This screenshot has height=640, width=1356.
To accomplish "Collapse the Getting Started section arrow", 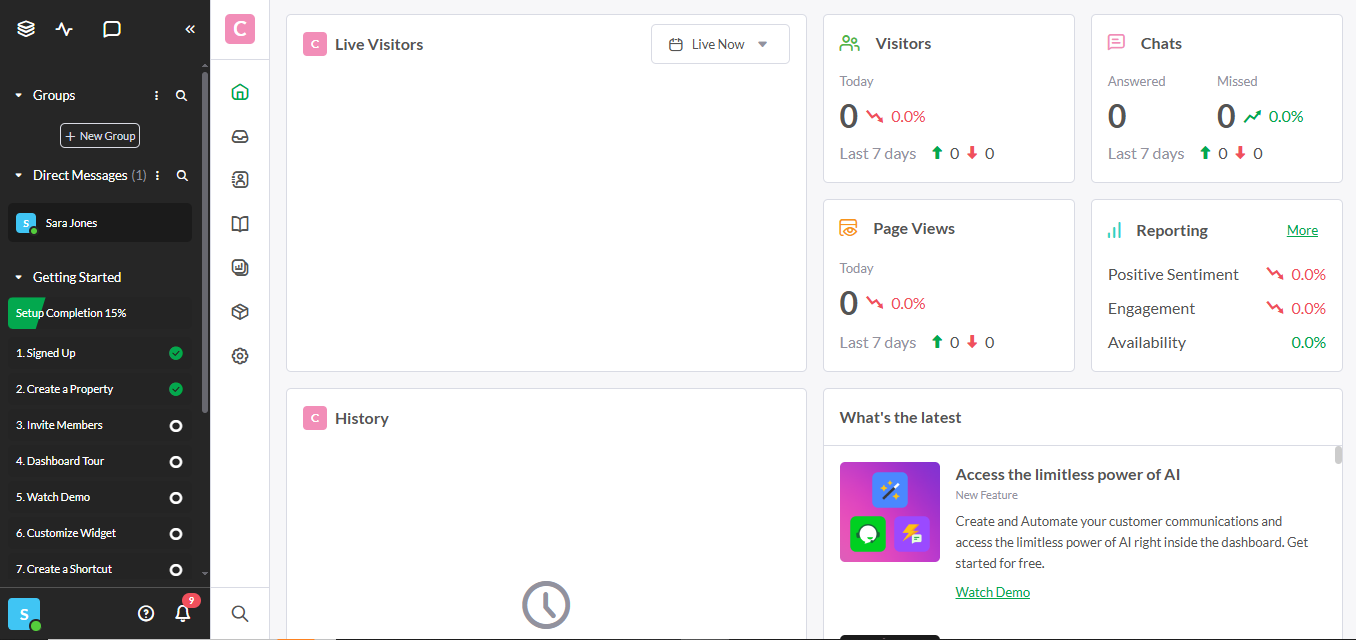I will pyautogui.click(x=18, y=278).
